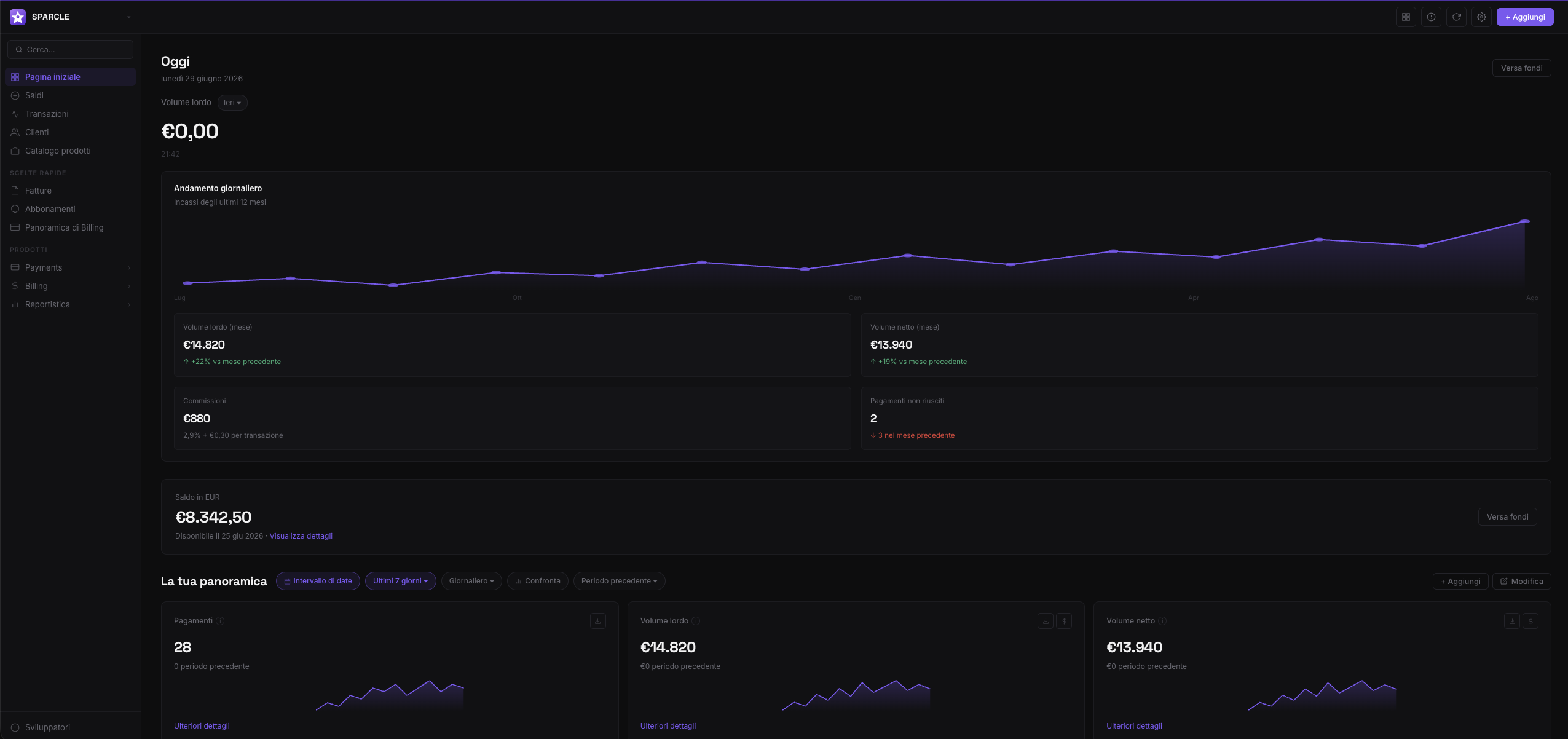Click the info icon next to Pagamenti
This screenshot has width=1568, height=739.
[220, 621]
